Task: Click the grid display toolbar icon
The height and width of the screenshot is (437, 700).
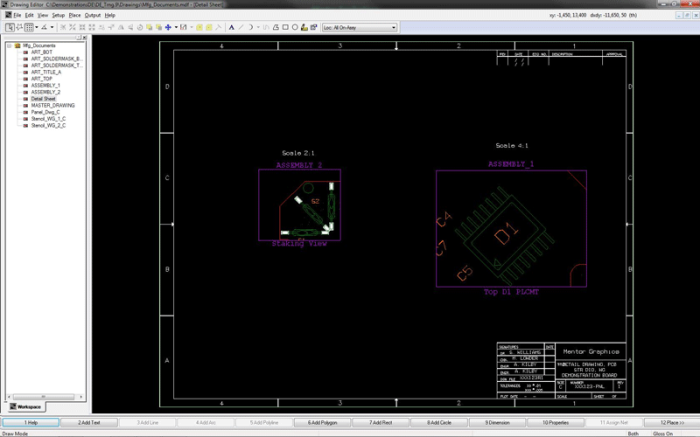Action: coord(28,27)
